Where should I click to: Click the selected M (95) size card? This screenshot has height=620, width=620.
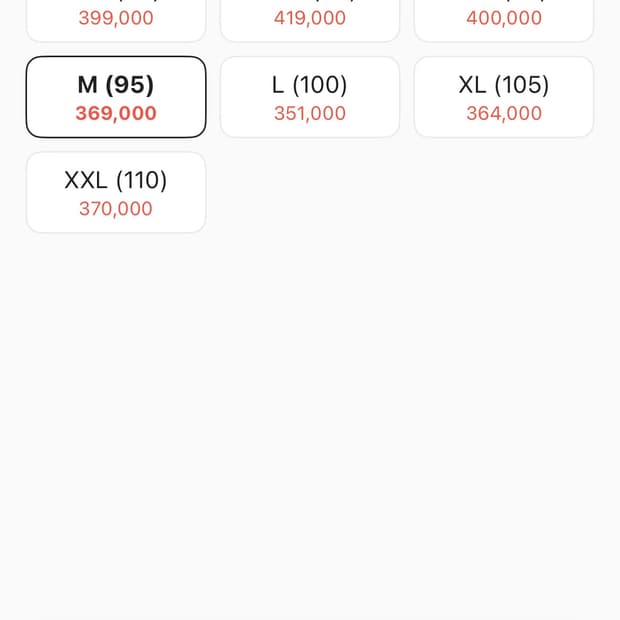click(116, 97)
